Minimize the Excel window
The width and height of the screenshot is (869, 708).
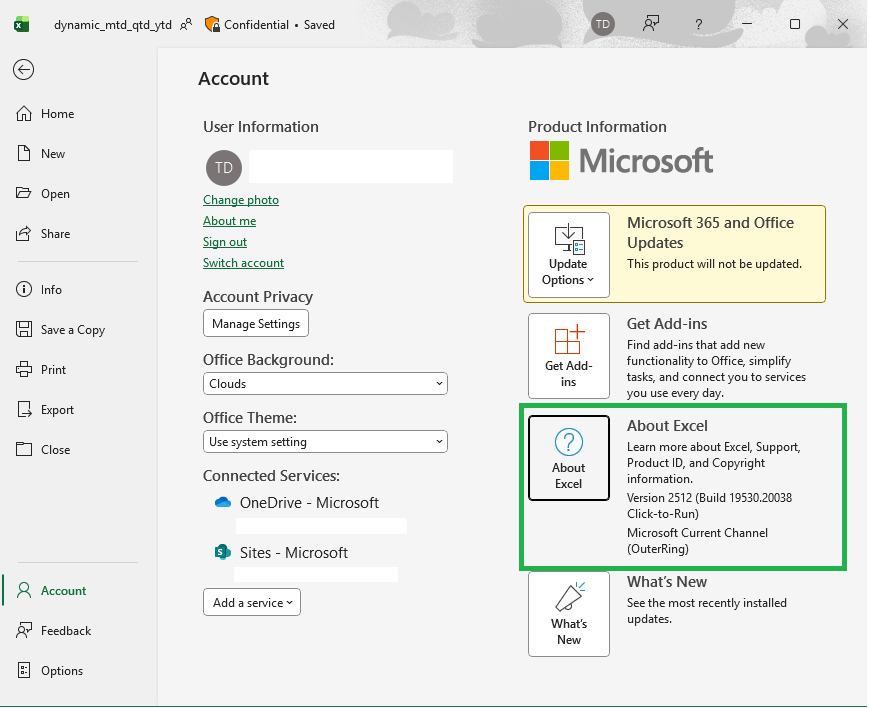747,24
